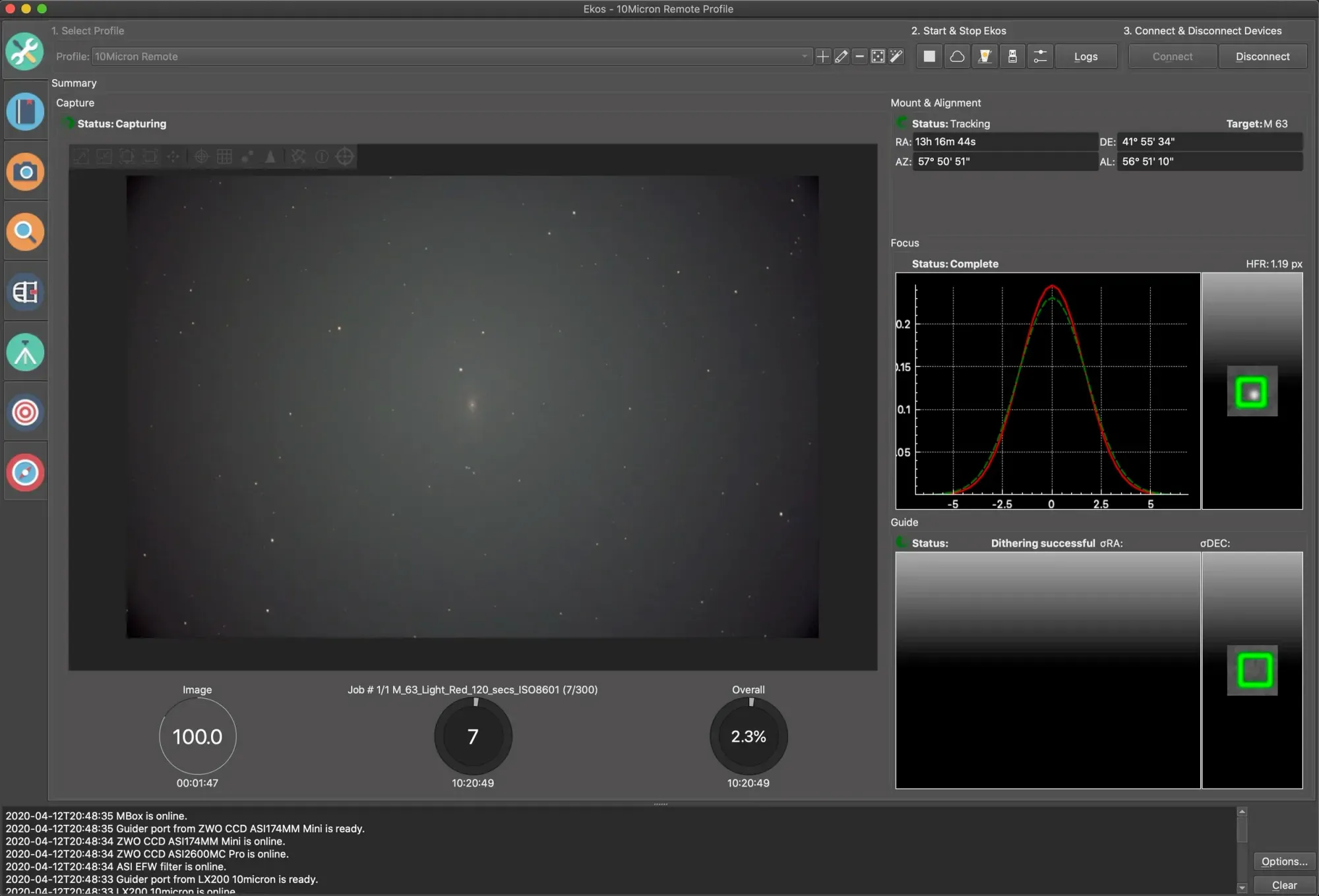Open the Focus module in the left sidebar
1319x896 pixels.
24,231
